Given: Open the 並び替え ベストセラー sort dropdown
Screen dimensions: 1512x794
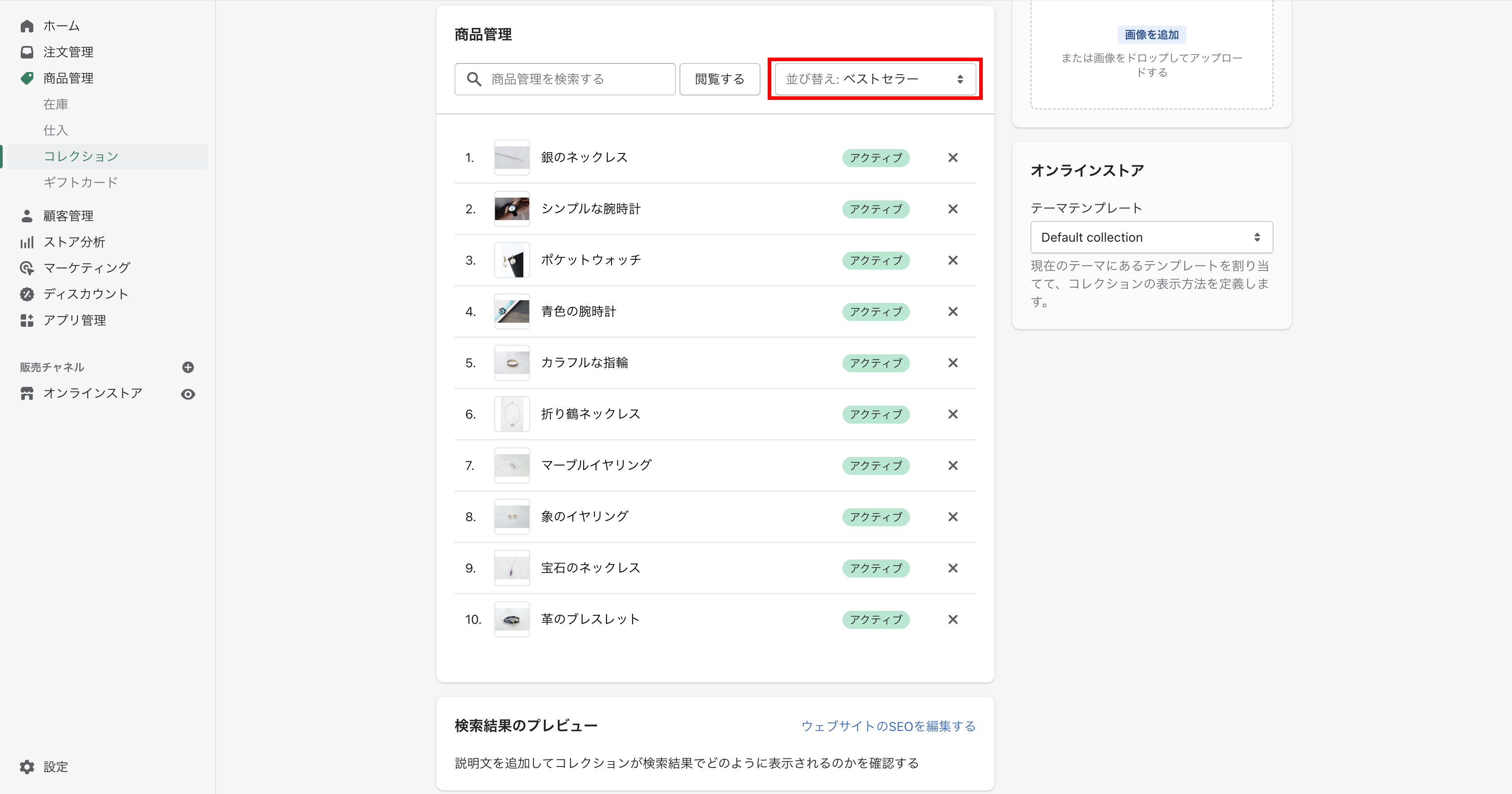Looking at the screenshot, I should pos(874,79).
